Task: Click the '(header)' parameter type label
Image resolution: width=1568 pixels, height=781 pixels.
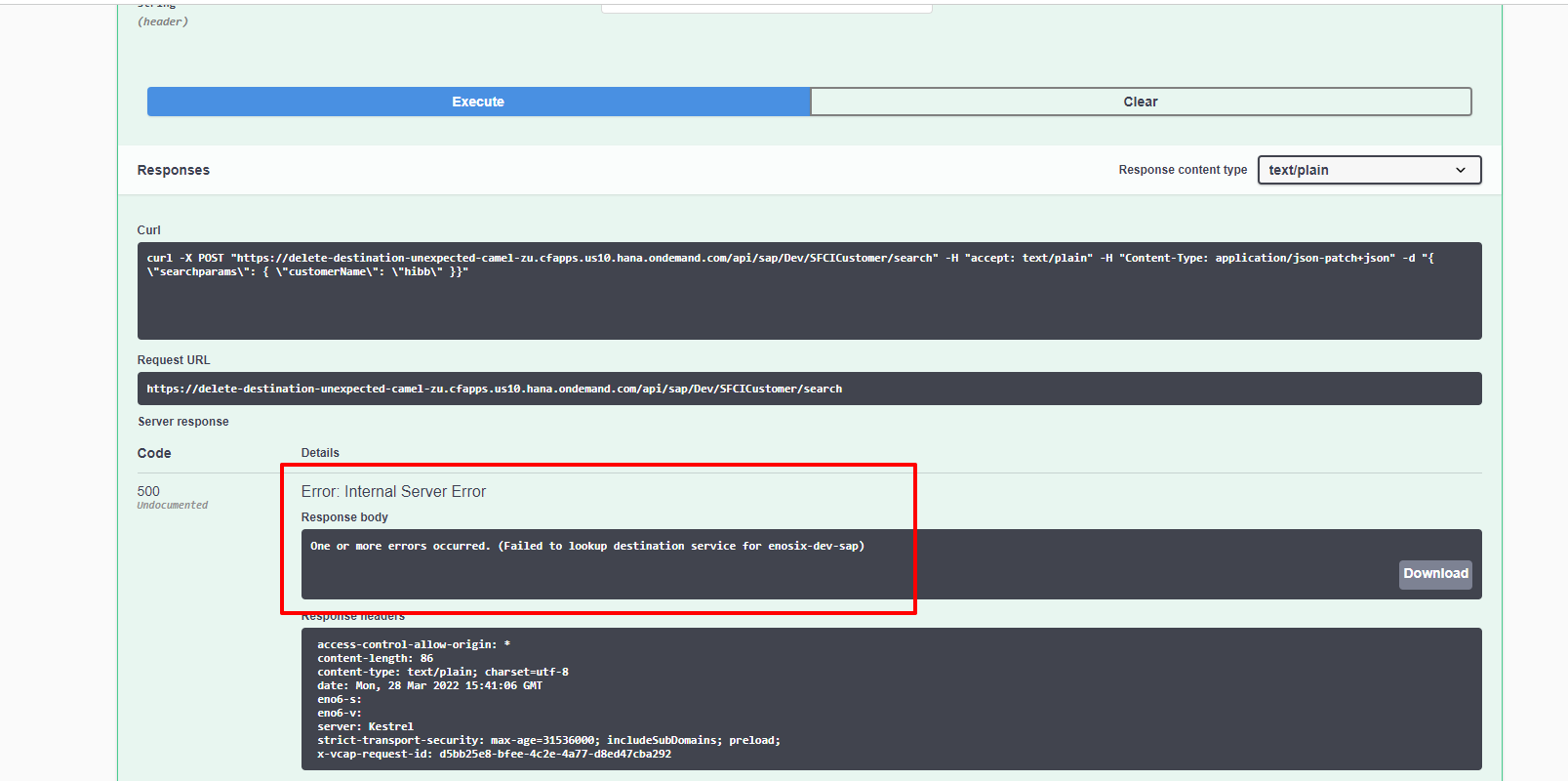Action: pos(163,21)
